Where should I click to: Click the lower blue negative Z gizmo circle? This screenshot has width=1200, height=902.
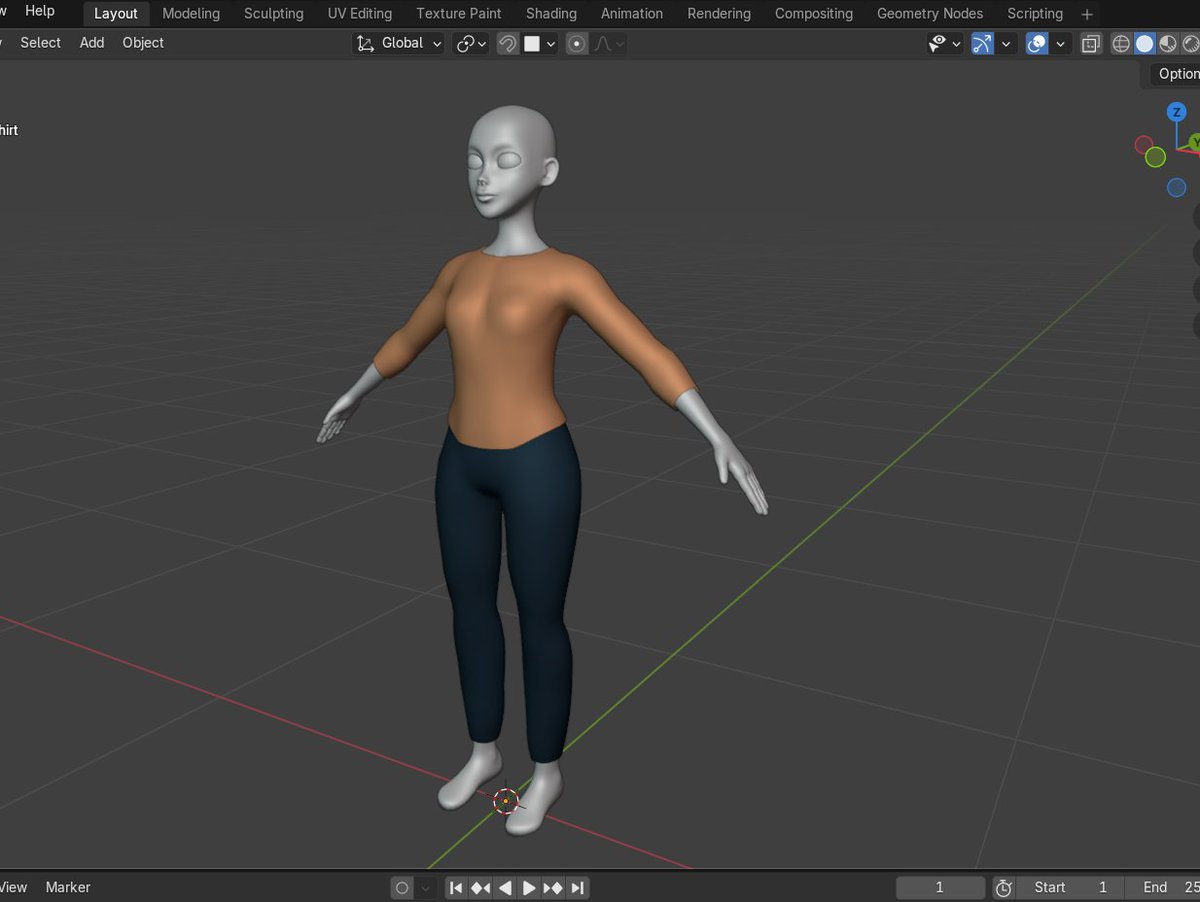[1177, 188]
